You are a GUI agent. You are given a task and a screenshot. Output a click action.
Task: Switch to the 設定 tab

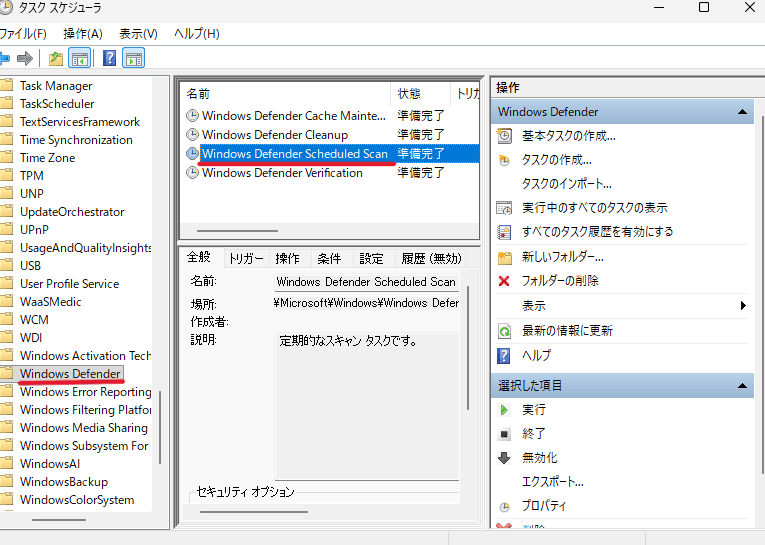click(371, 259)
